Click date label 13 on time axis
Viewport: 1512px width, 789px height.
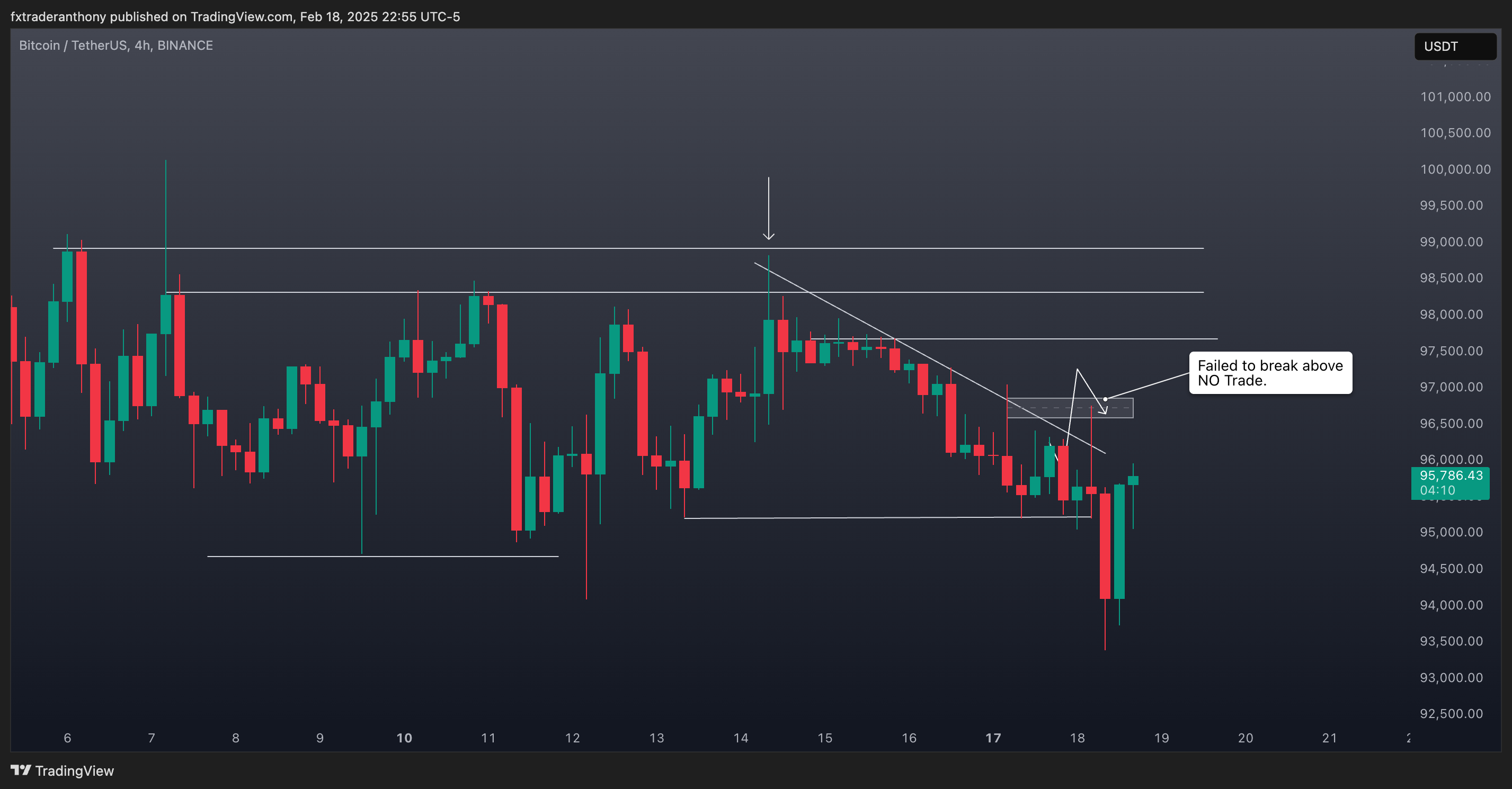point(657,738)
